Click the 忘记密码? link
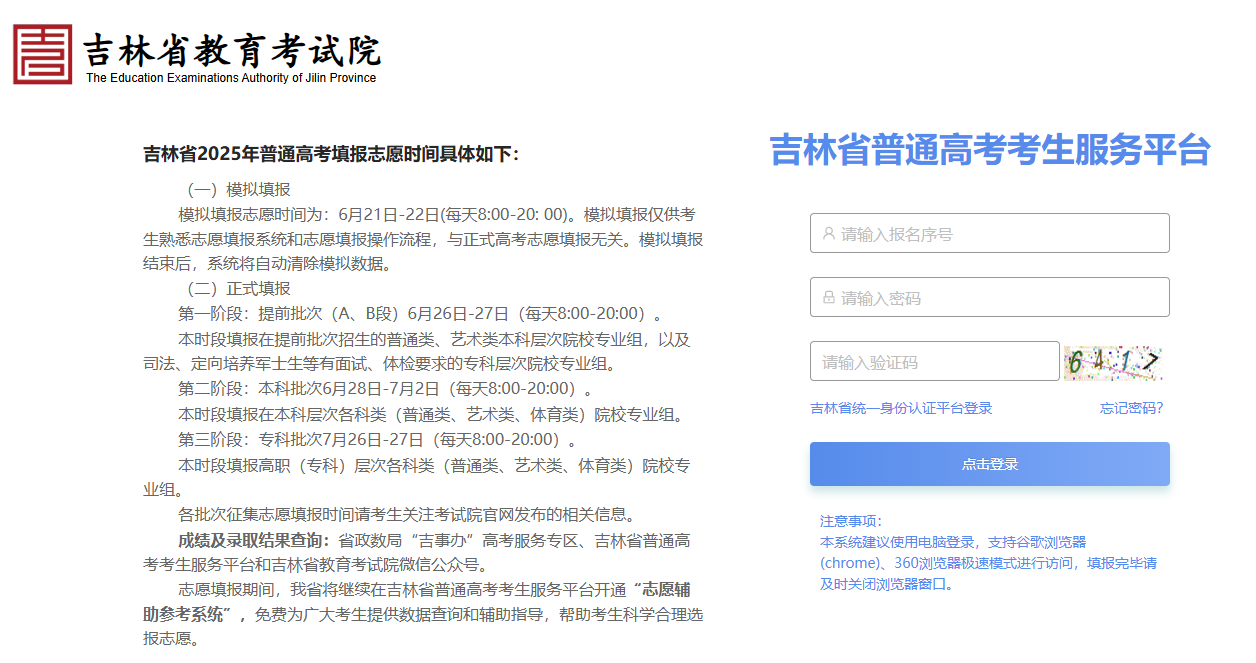Viewport: 1256px width, 663px height. pos(1131,408)
